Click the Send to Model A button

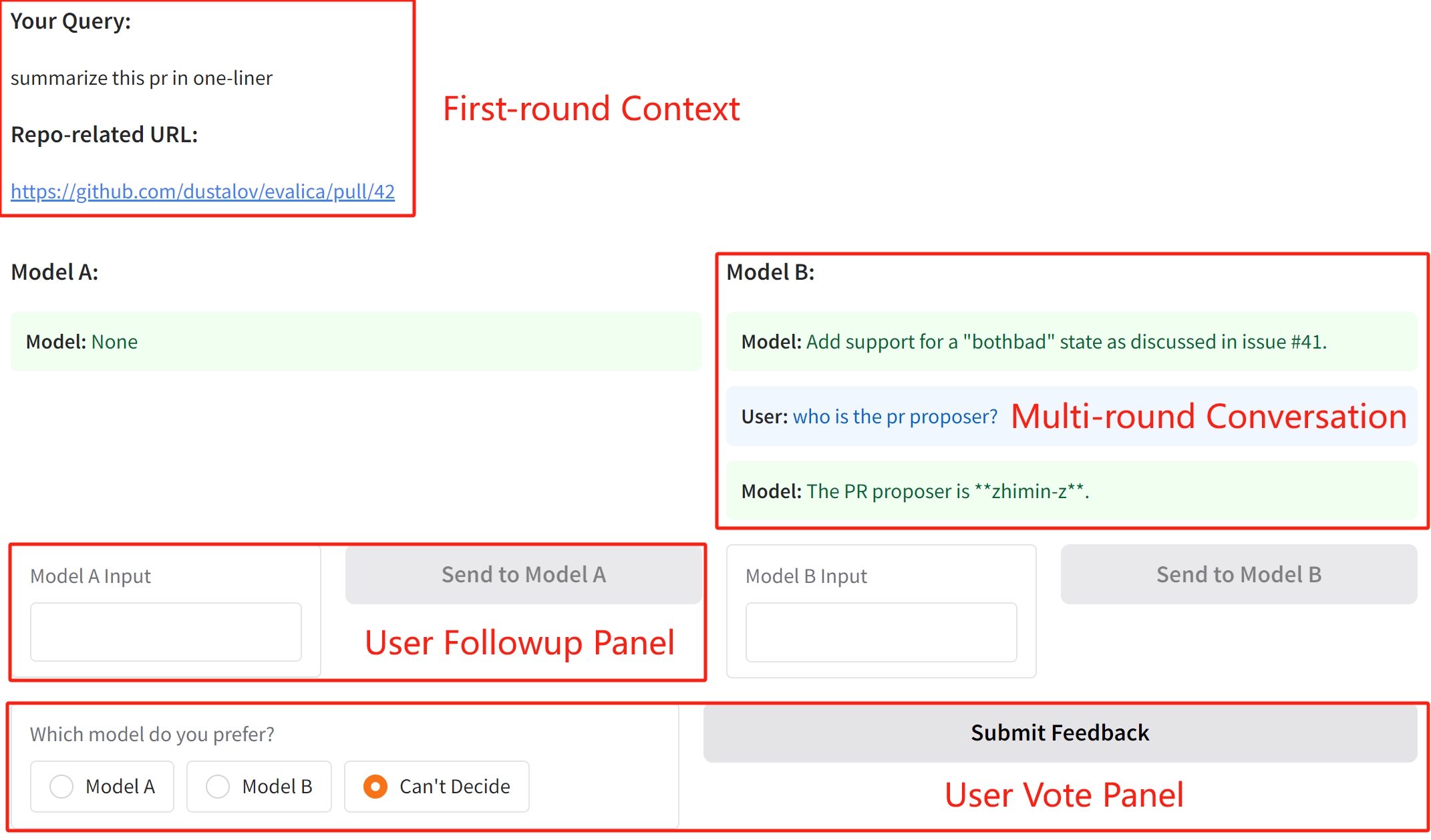[x=523, y=575]
